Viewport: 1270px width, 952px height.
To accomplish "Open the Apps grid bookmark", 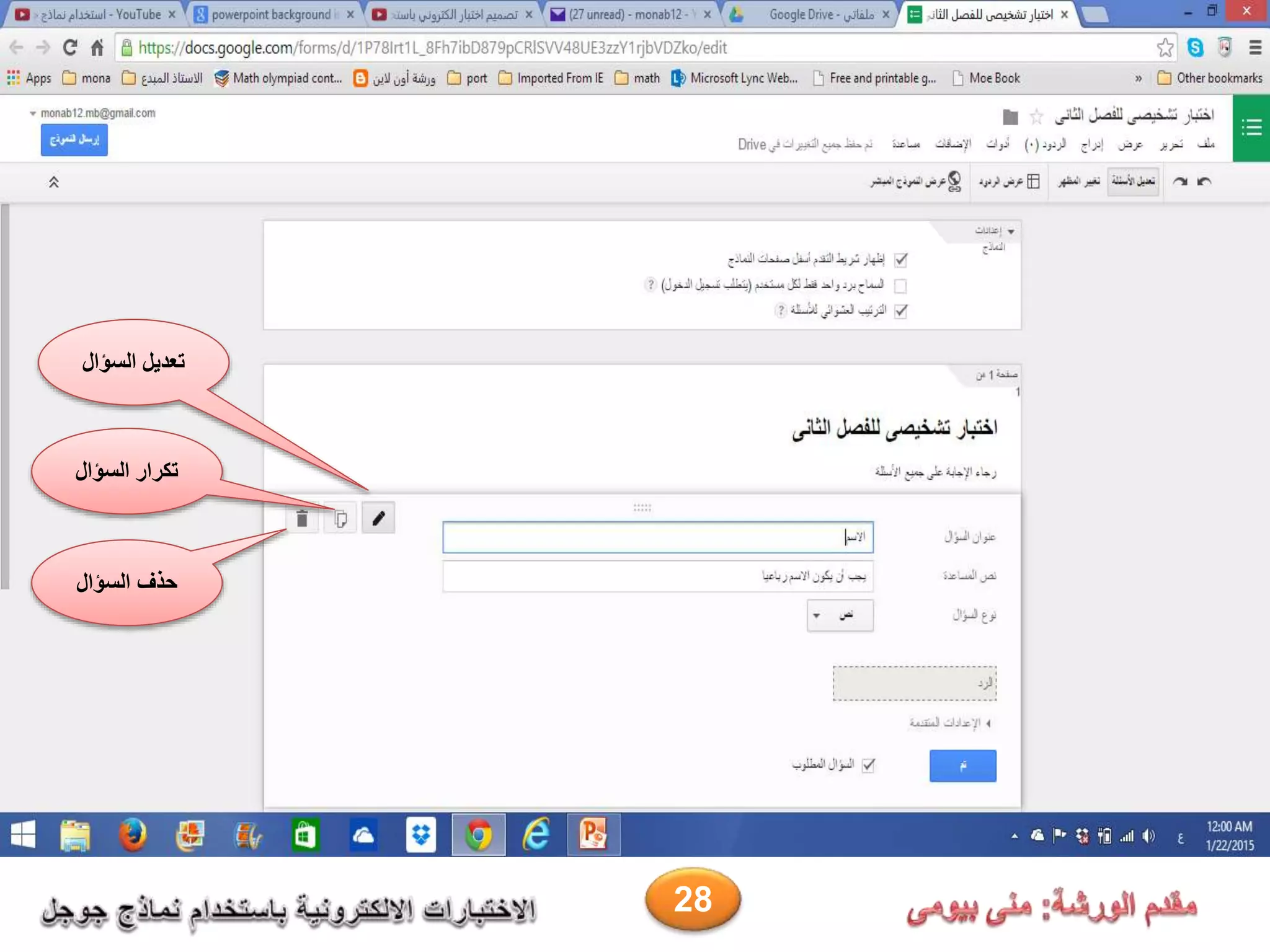I will tap(29, 78).
